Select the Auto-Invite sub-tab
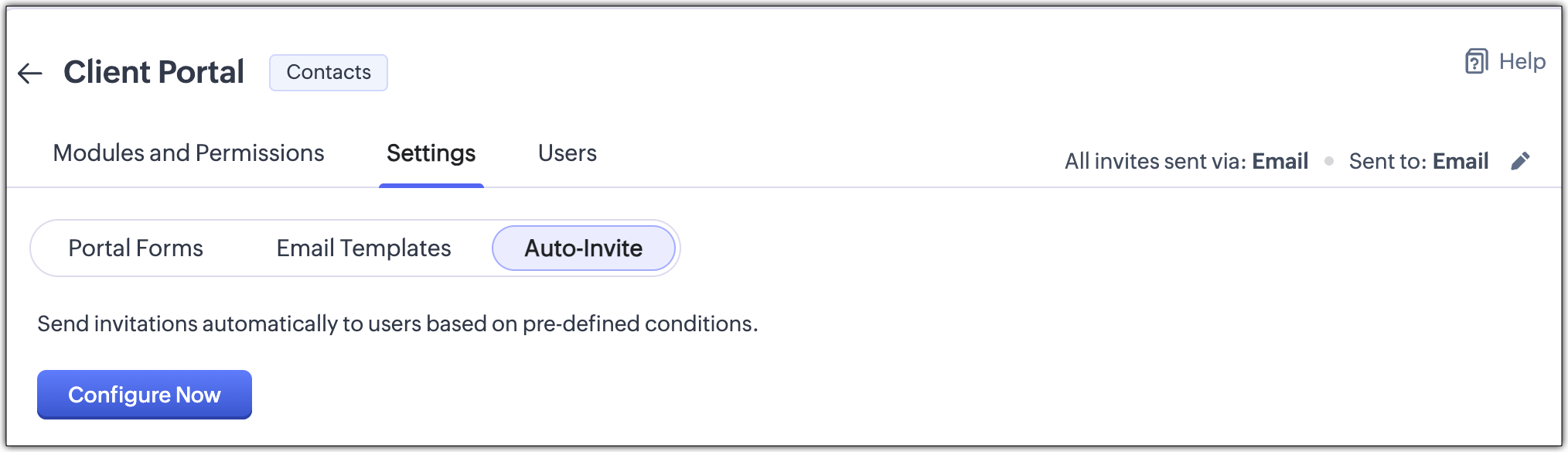This screenshot has width=1568, height=452. [584, 248]
